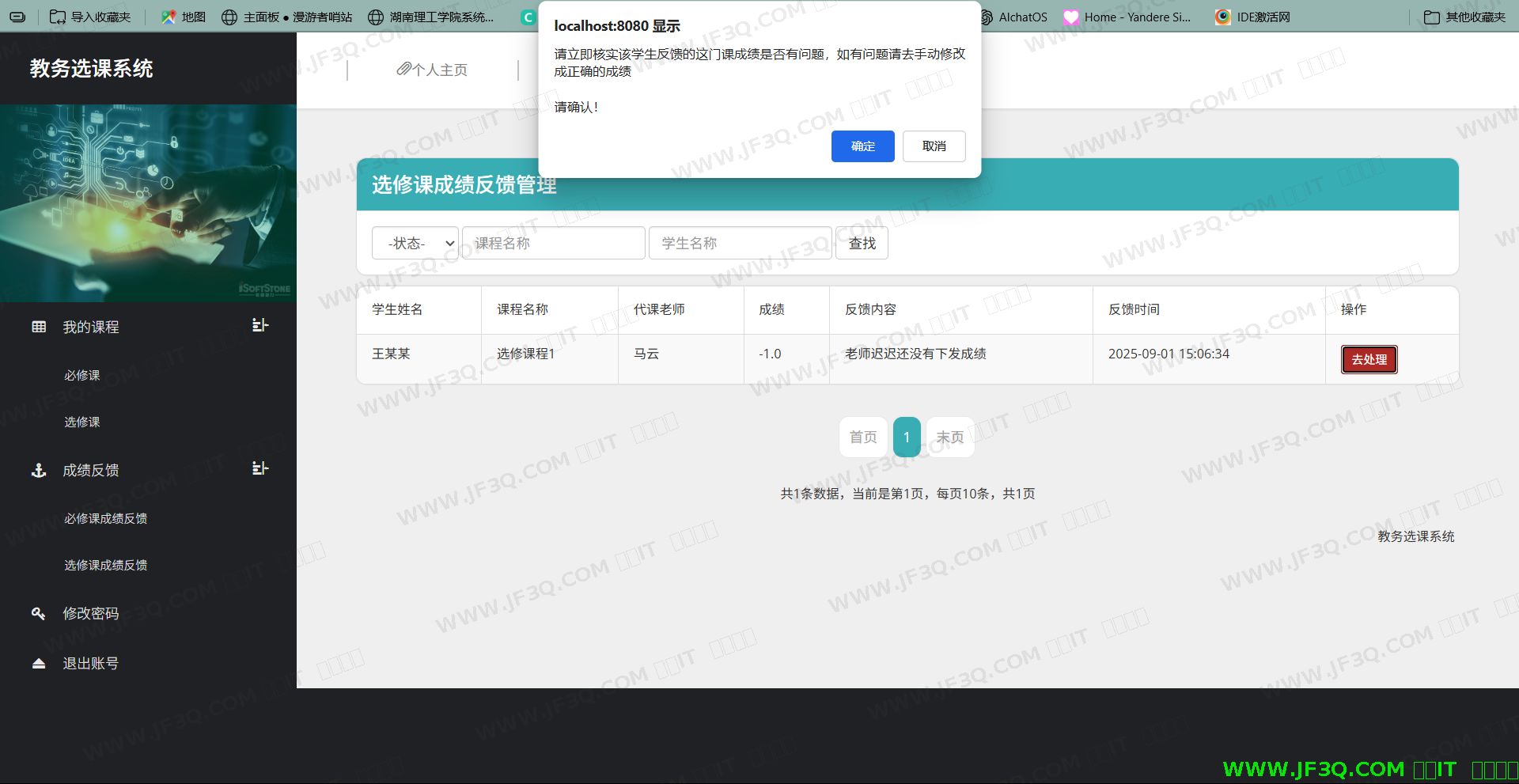1519x784 pixels.
Task: Click the anchor icon beside 成绩反馈
Action: pyautogui.click(x=39, y=471)
